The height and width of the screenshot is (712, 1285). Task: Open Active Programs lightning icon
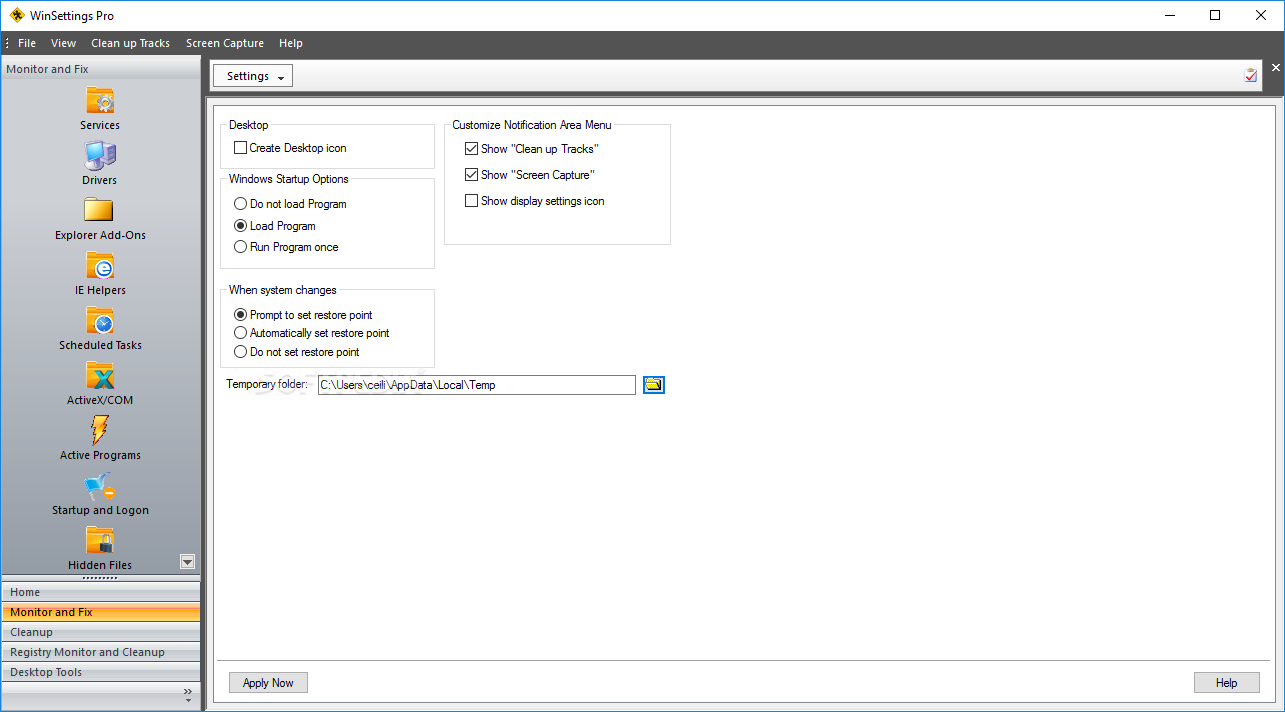click(x=100, y=431)
